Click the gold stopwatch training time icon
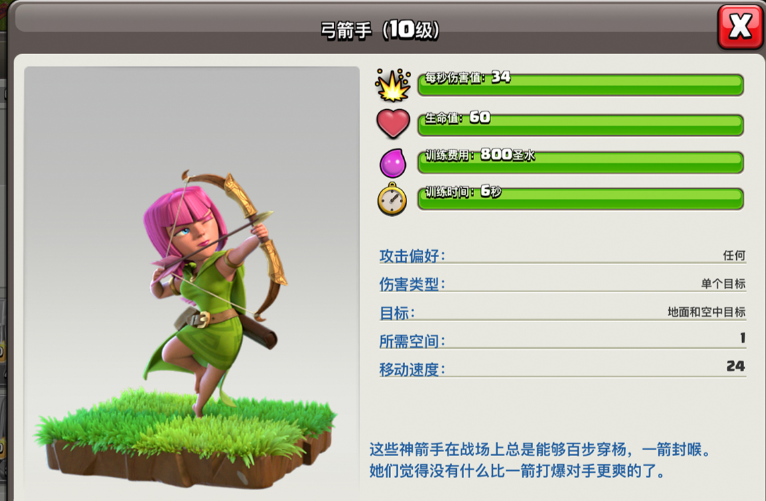The height and width of the screenshot is (501, 766). (x=392, y=199)
